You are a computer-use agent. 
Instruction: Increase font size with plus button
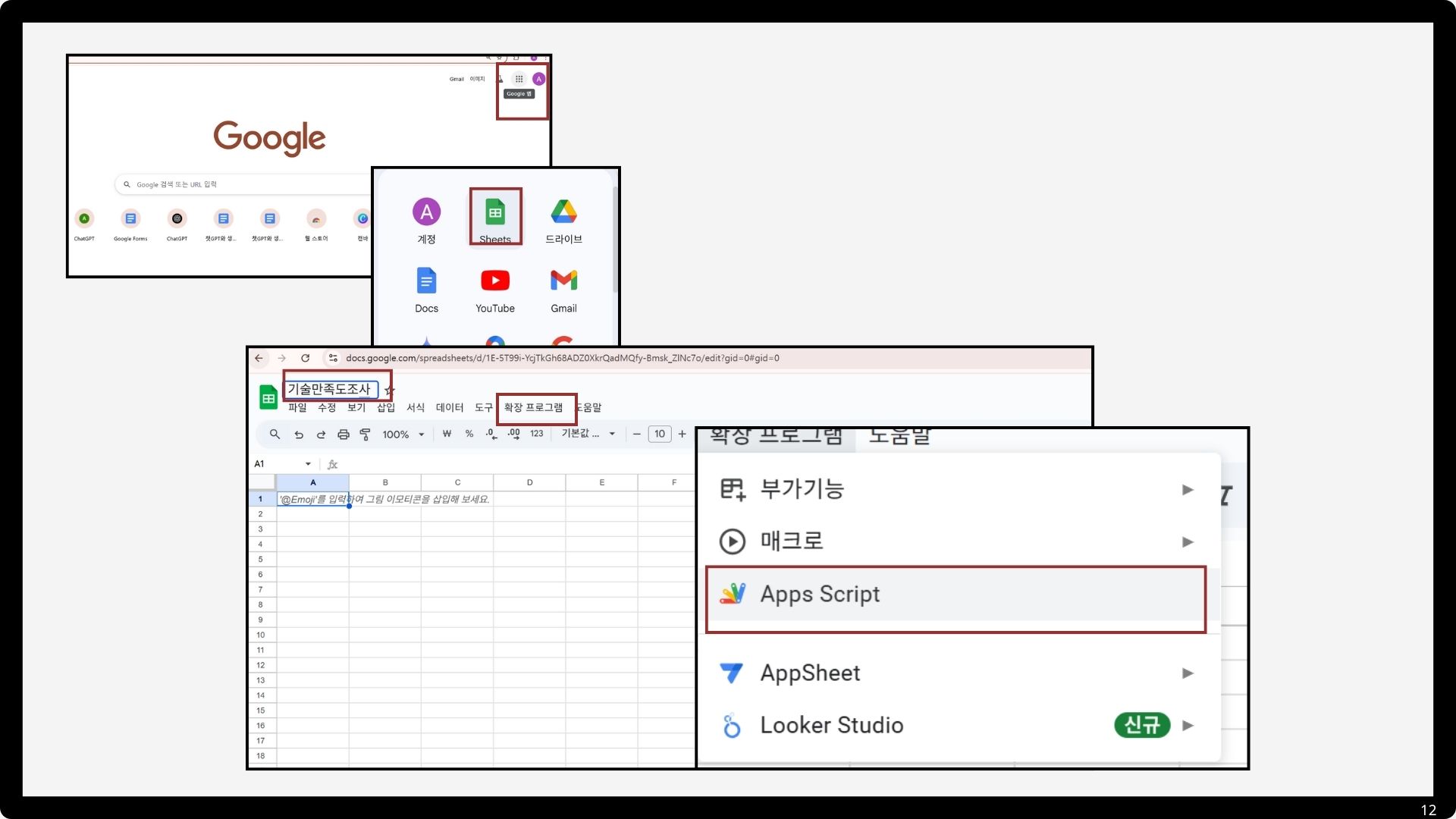coord(682,434)
